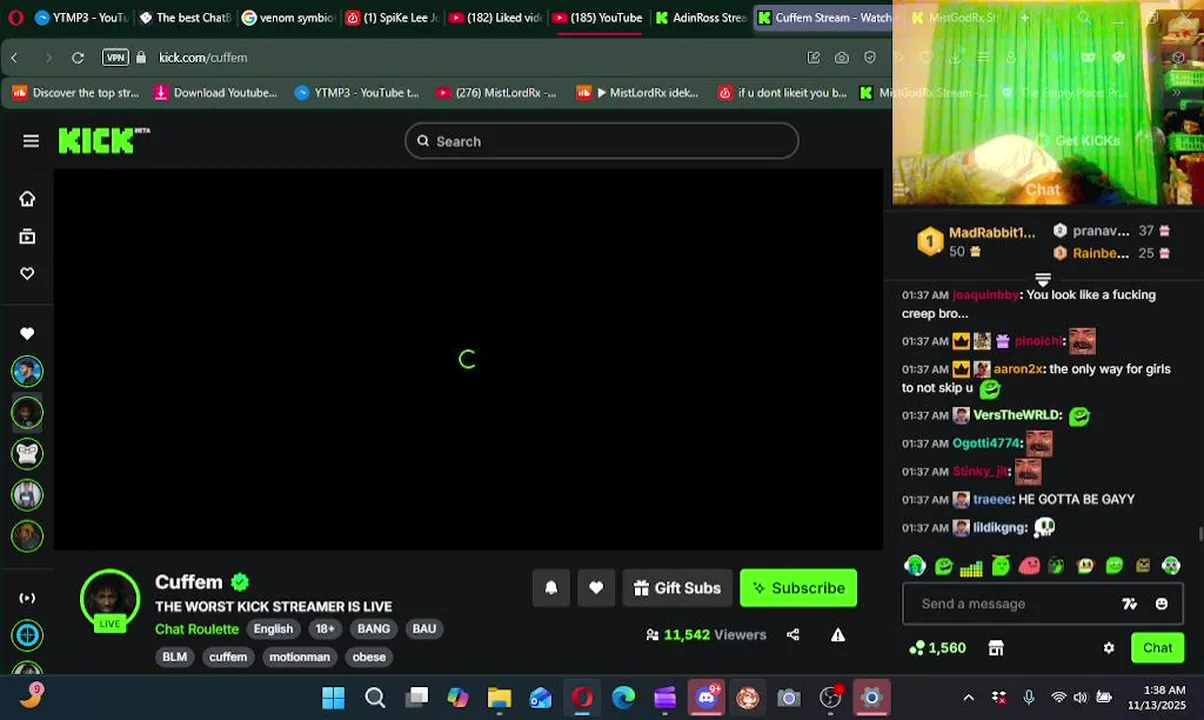Select the obese tag
The height and width of the screenshot is (720, 1204).
(369, 657)
